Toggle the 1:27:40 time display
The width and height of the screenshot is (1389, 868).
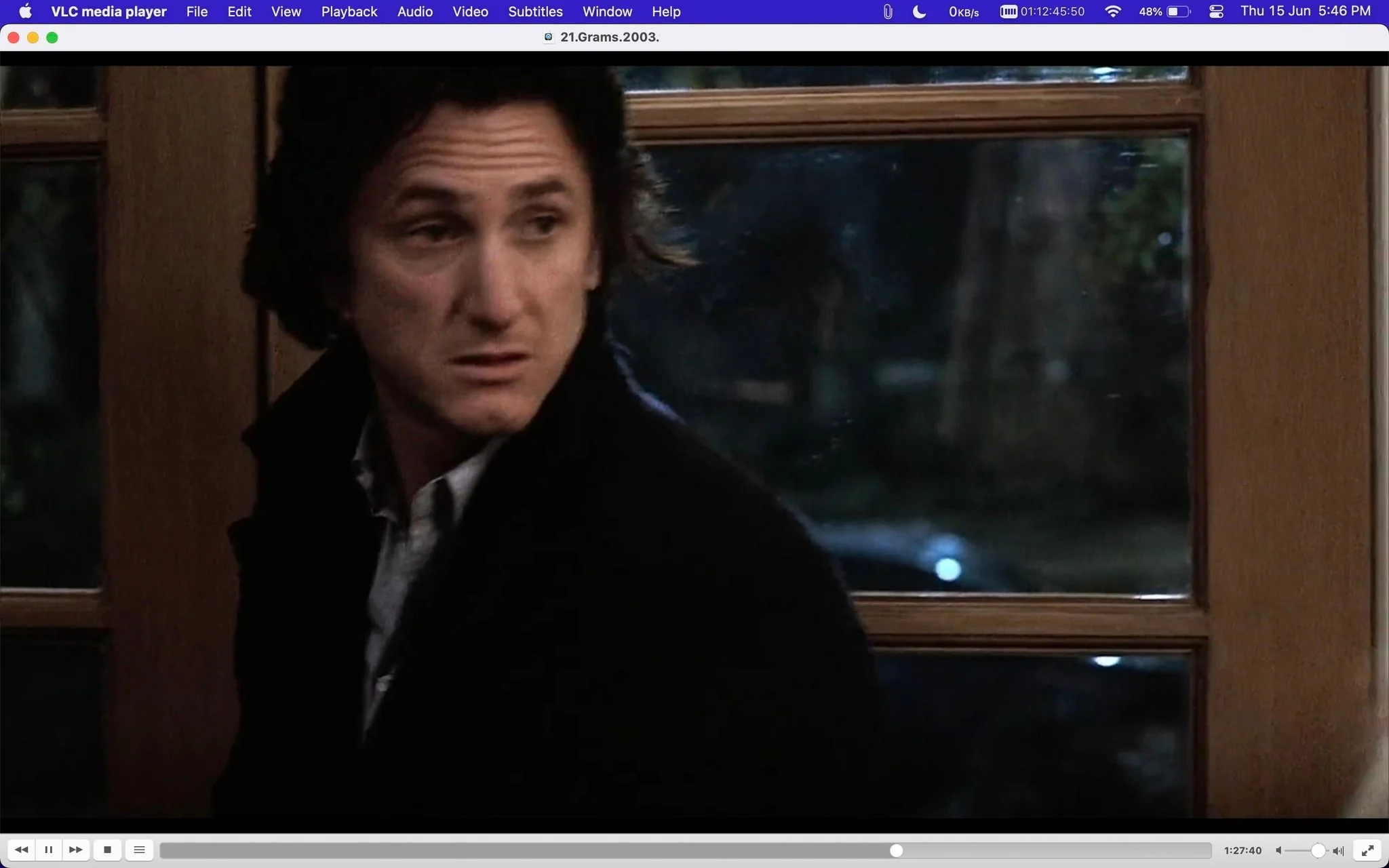point(1243,850)
